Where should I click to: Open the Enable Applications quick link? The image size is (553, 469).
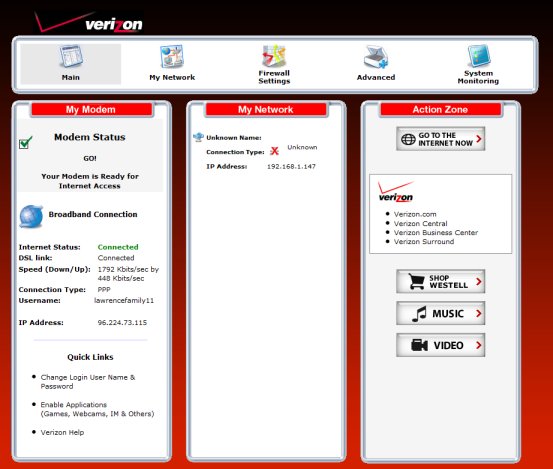point(97,409)
